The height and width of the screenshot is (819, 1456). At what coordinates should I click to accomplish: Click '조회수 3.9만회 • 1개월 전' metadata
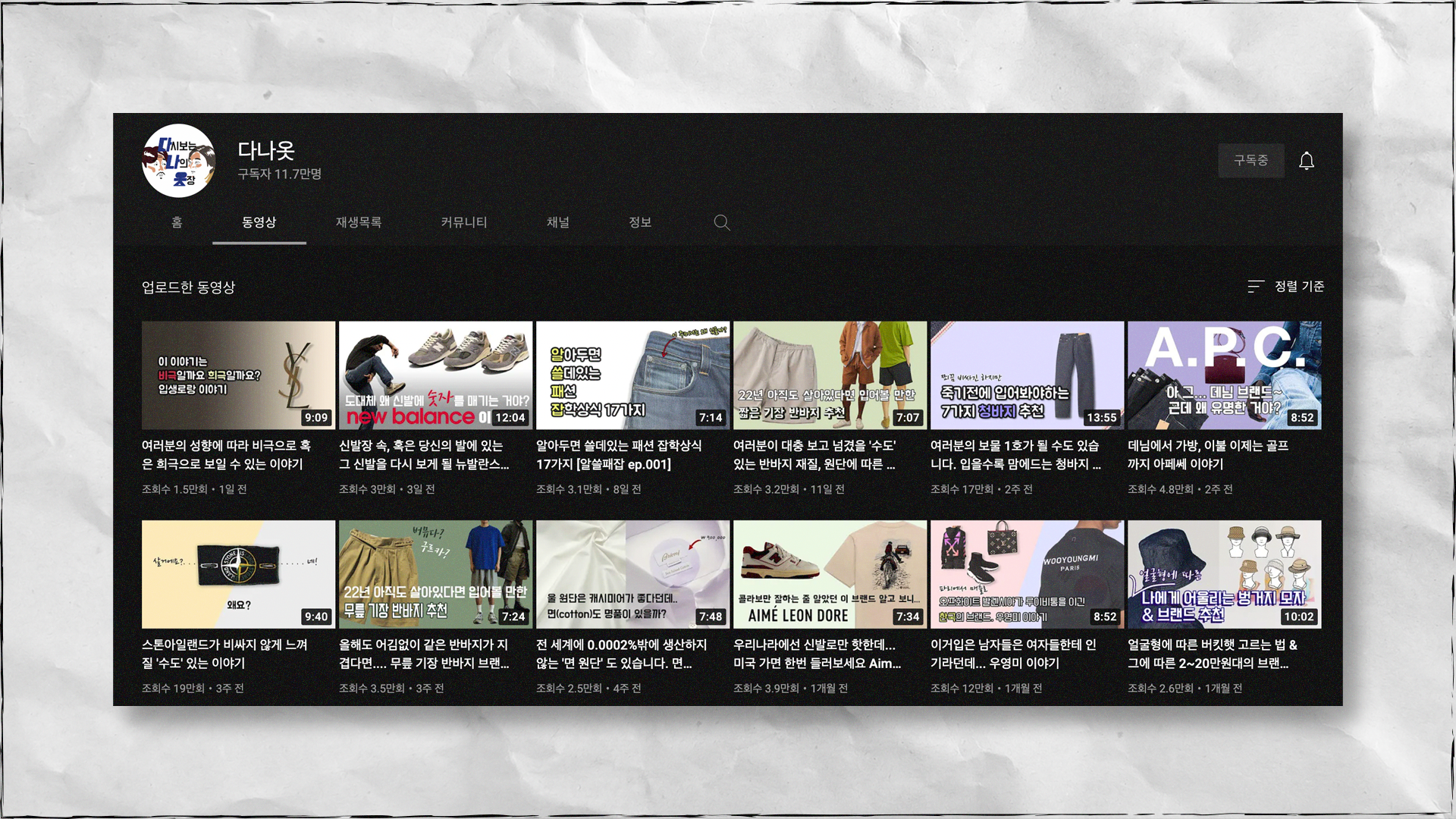(x=790, y=688)
